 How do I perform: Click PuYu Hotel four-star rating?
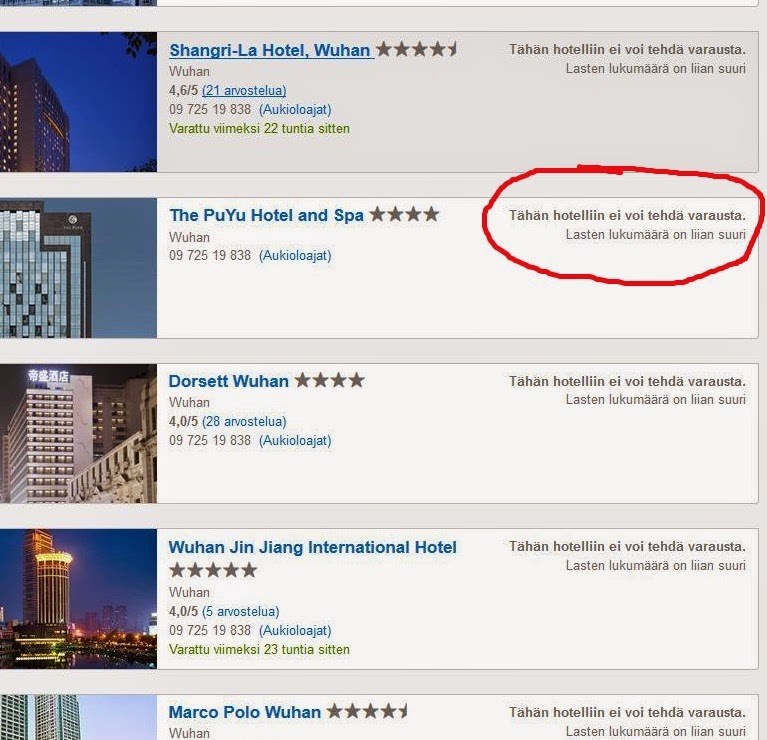(x=404, y=214)
